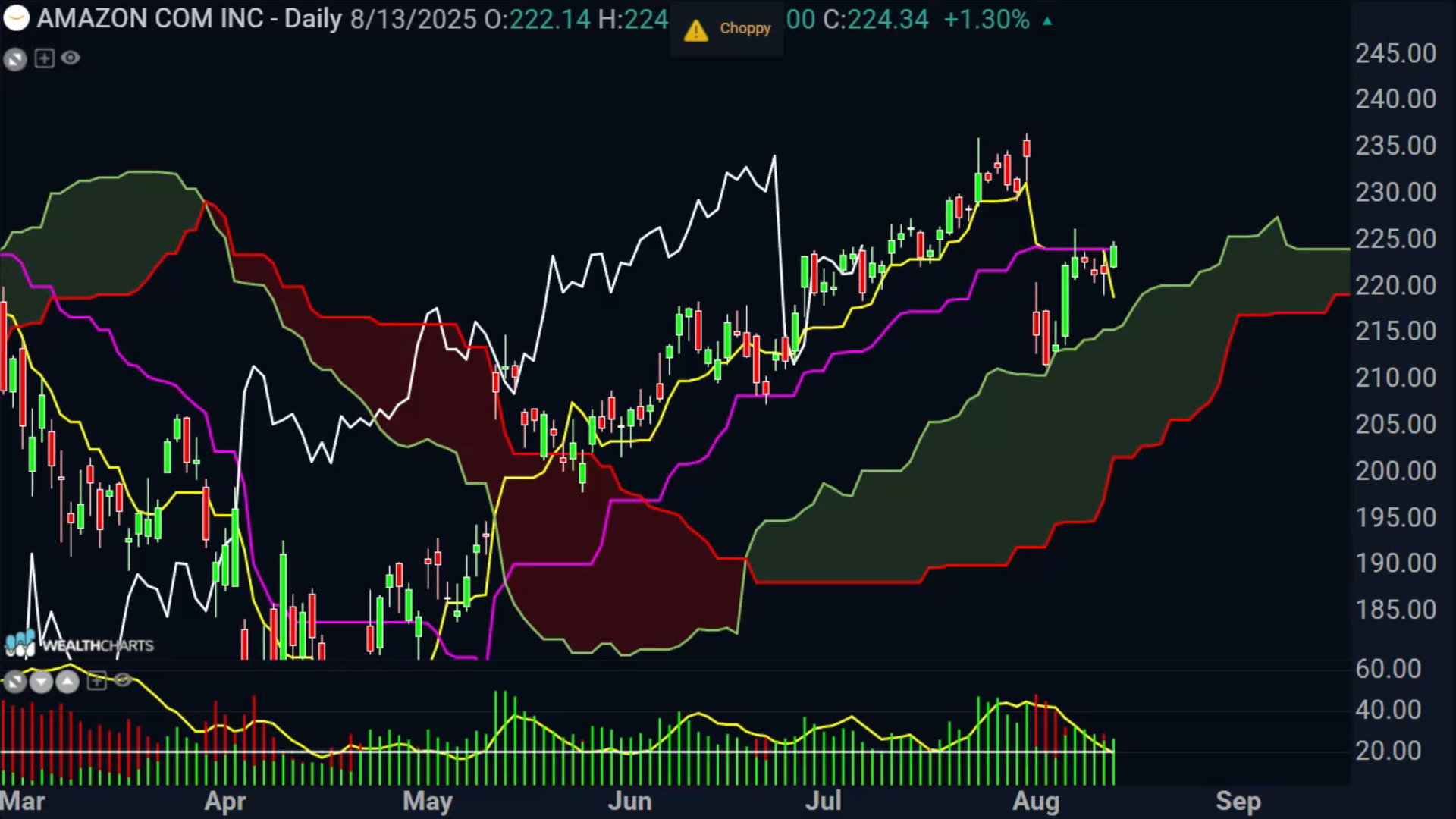This screenshot has height=819, width=1456.
Task: Click the 220.00 price axis label
Action: pos(1395,285)
